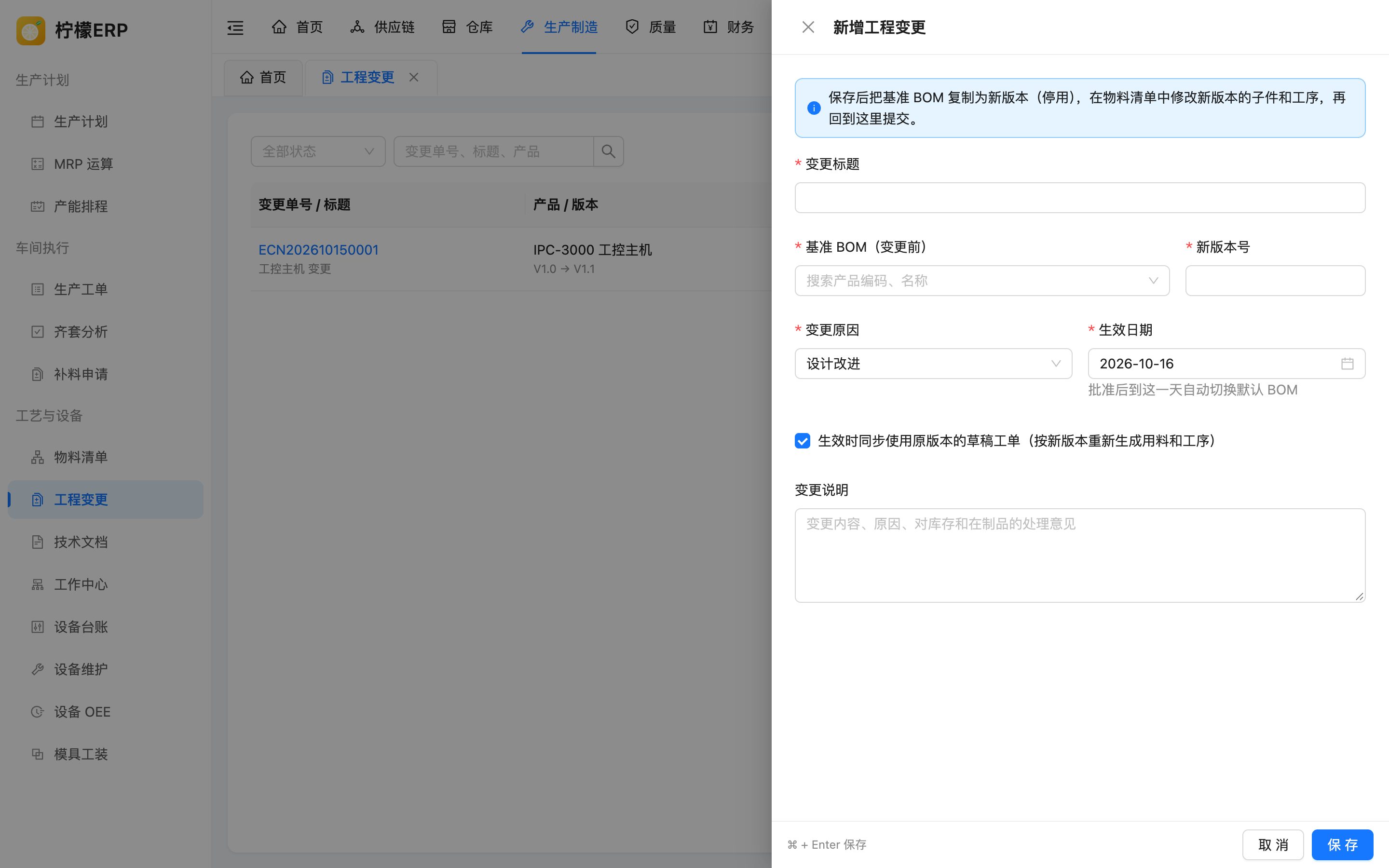Open 齐套分析 sidebar item
The image size is (1389, 868).
[x=106, y=332]
